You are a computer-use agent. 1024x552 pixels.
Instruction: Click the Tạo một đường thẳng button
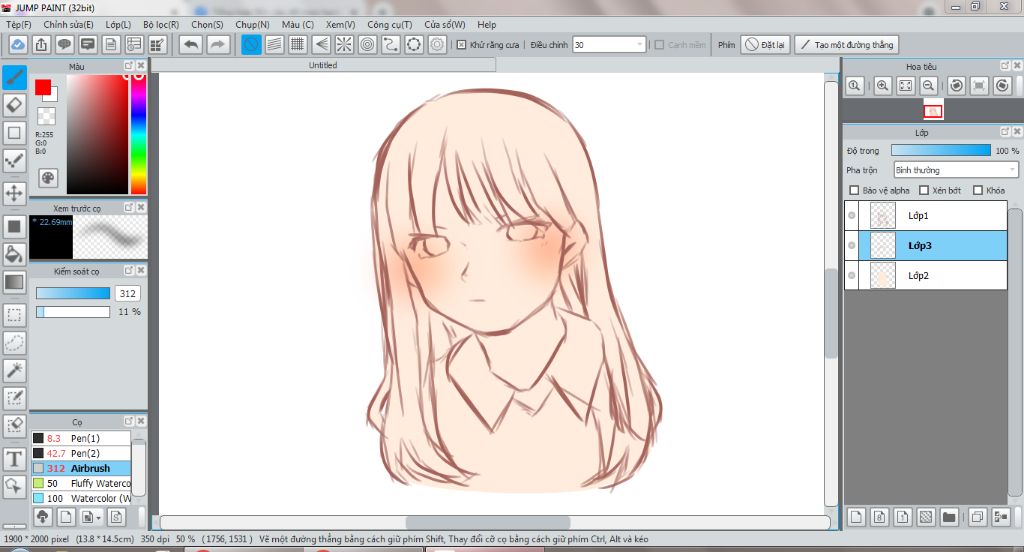[846, 44]
